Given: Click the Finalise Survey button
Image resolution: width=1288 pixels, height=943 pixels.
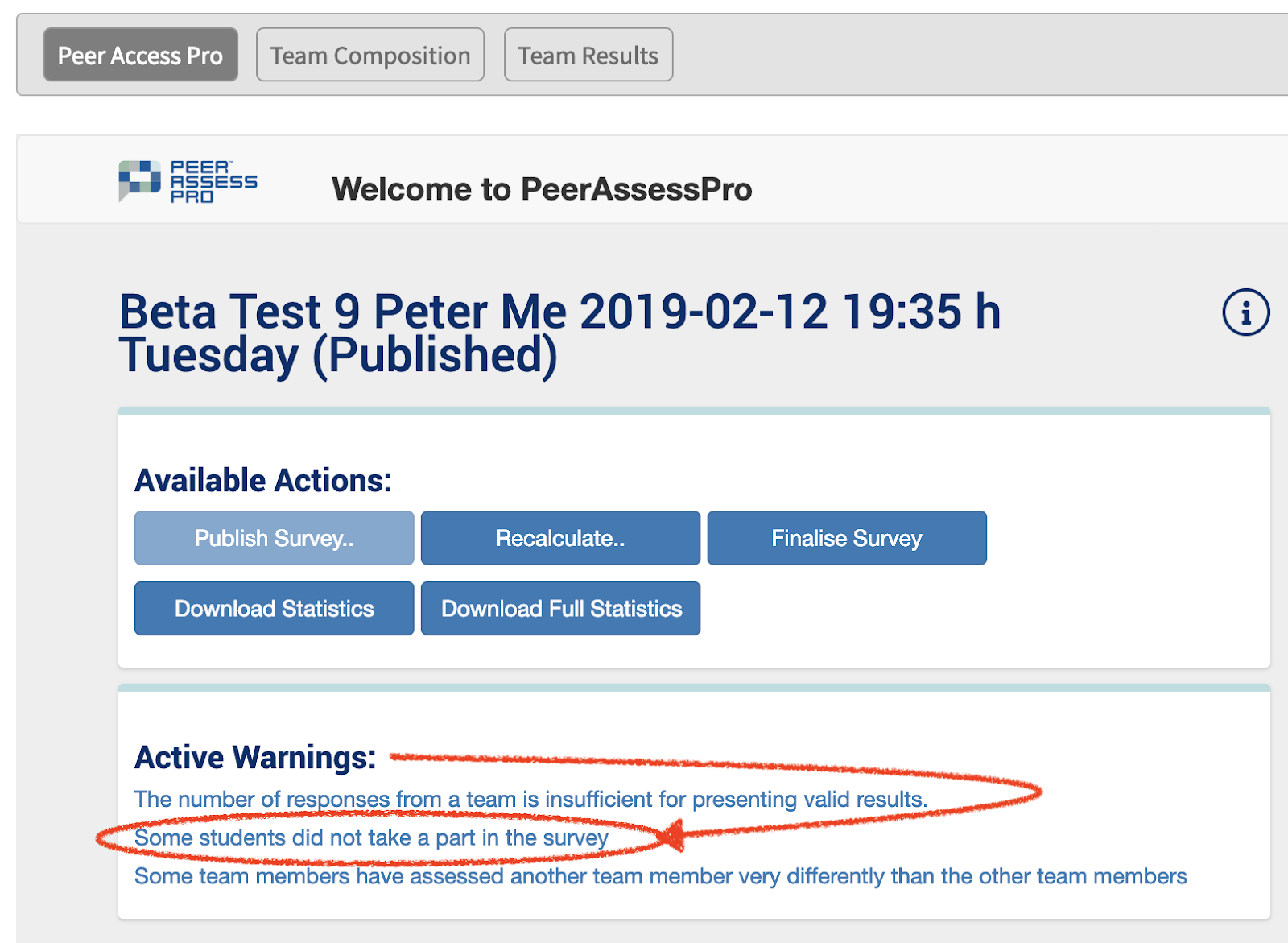Looking at the screenshot, I should [x=847, y=538].
